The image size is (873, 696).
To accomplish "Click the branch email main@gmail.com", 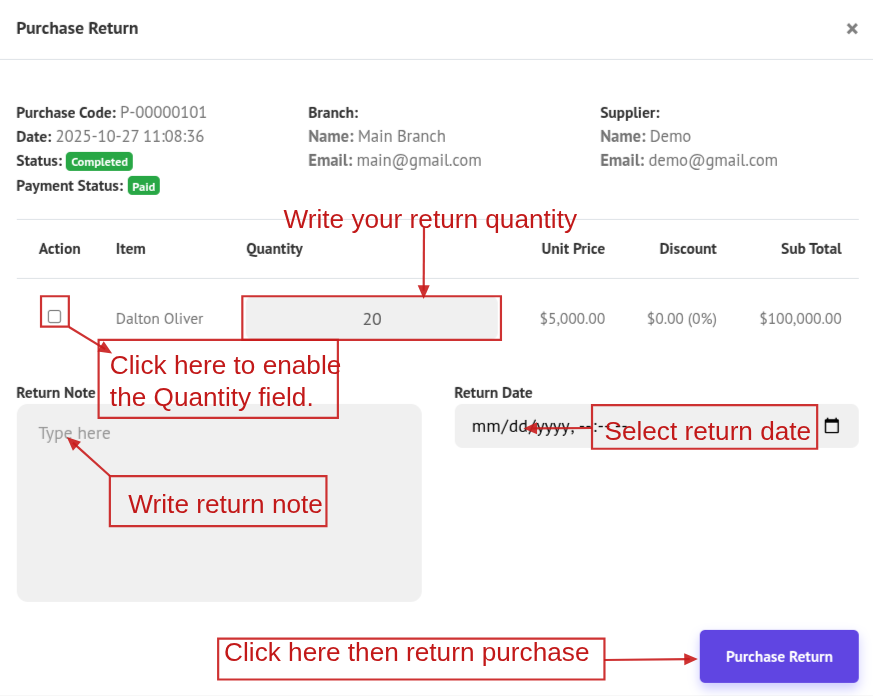I will (419, 160).
